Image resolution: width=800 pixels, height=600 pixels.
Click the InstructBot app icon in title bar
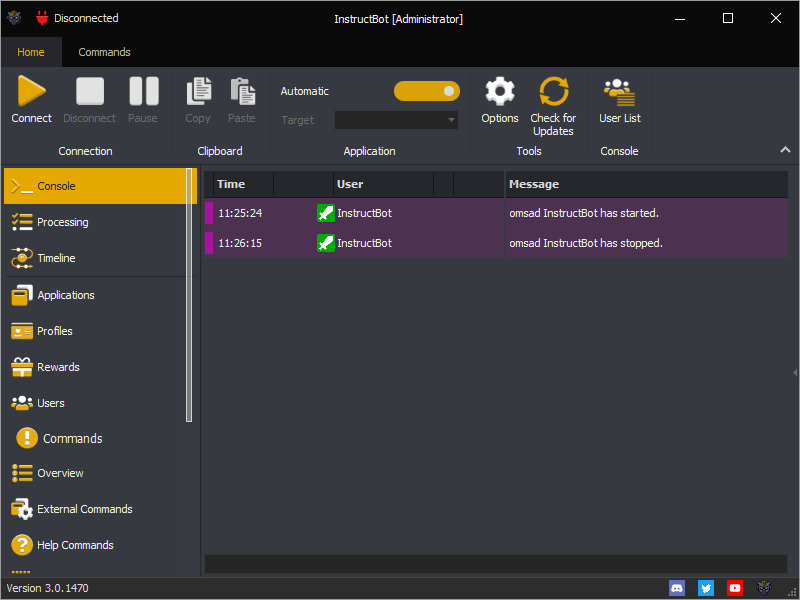(14, 18)
